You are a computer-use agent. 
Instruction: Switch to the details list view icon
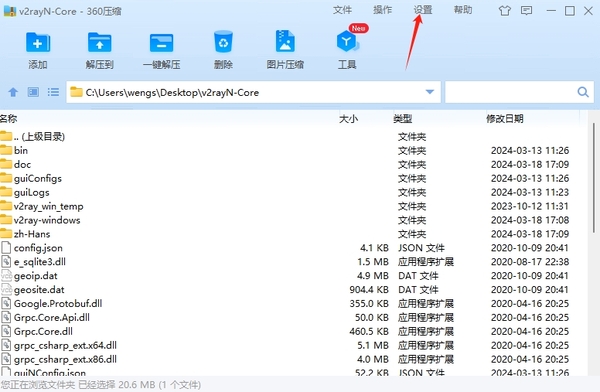53,92
